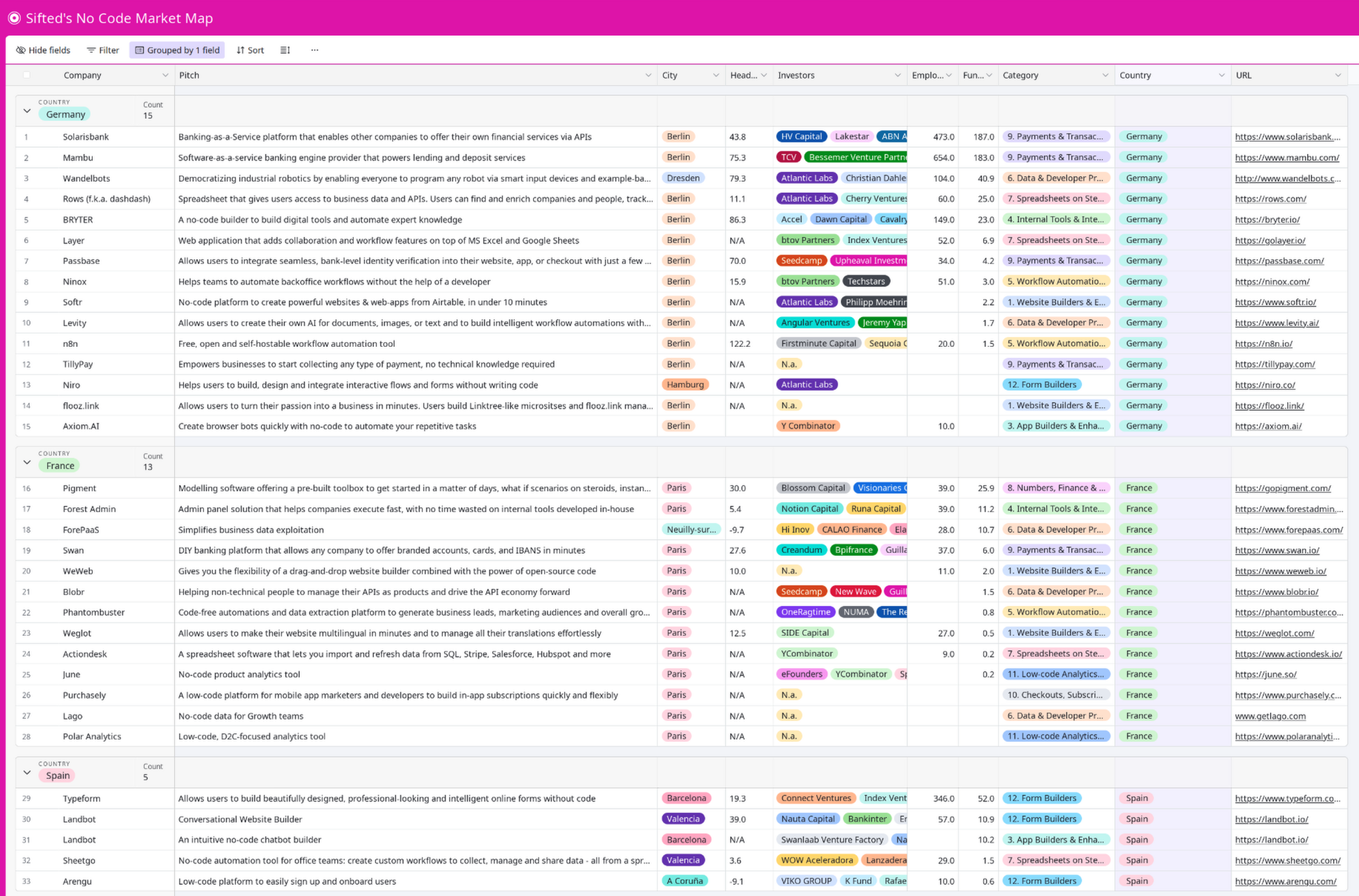Open the Country column dropdown arrow
The image size is (1359, 896).
(x=1222, y=76)
